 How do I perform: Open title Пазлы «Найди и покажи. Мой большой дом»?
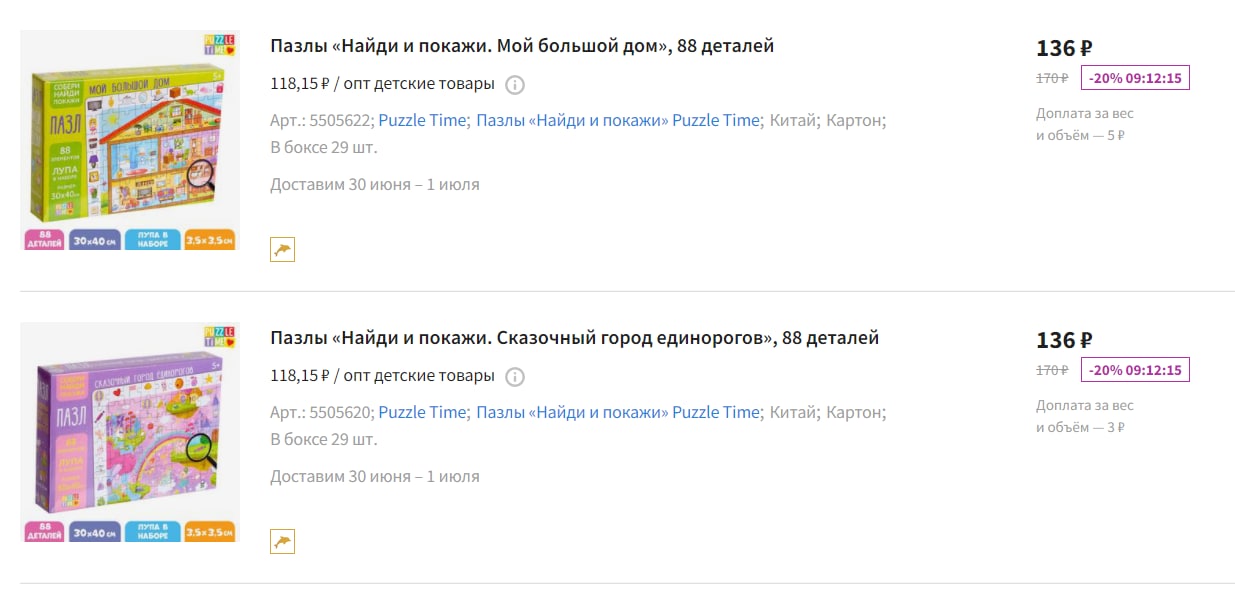522,46
